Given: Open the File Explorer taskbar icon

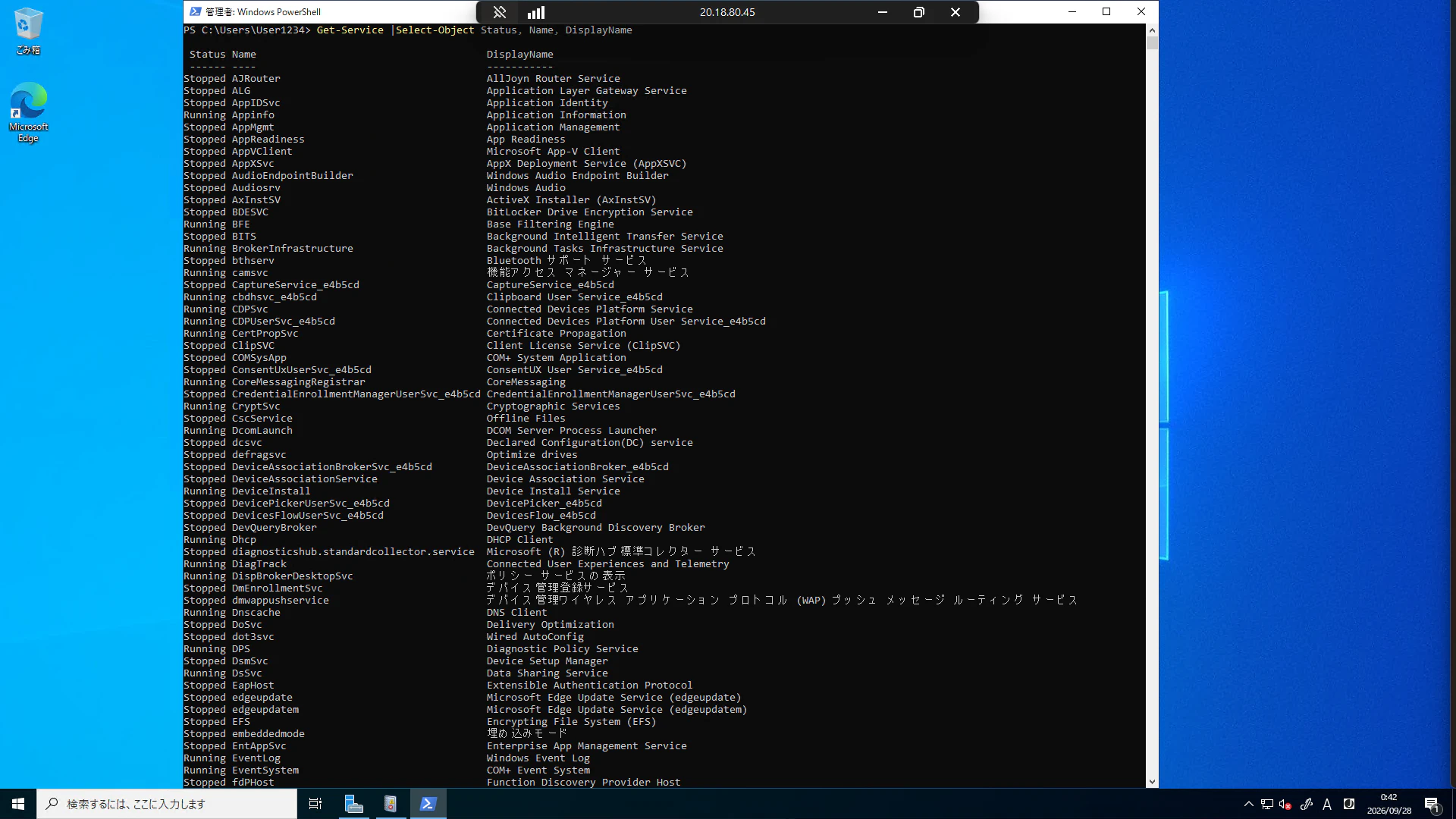Looking at the screenshot, I should coord(353,804).
